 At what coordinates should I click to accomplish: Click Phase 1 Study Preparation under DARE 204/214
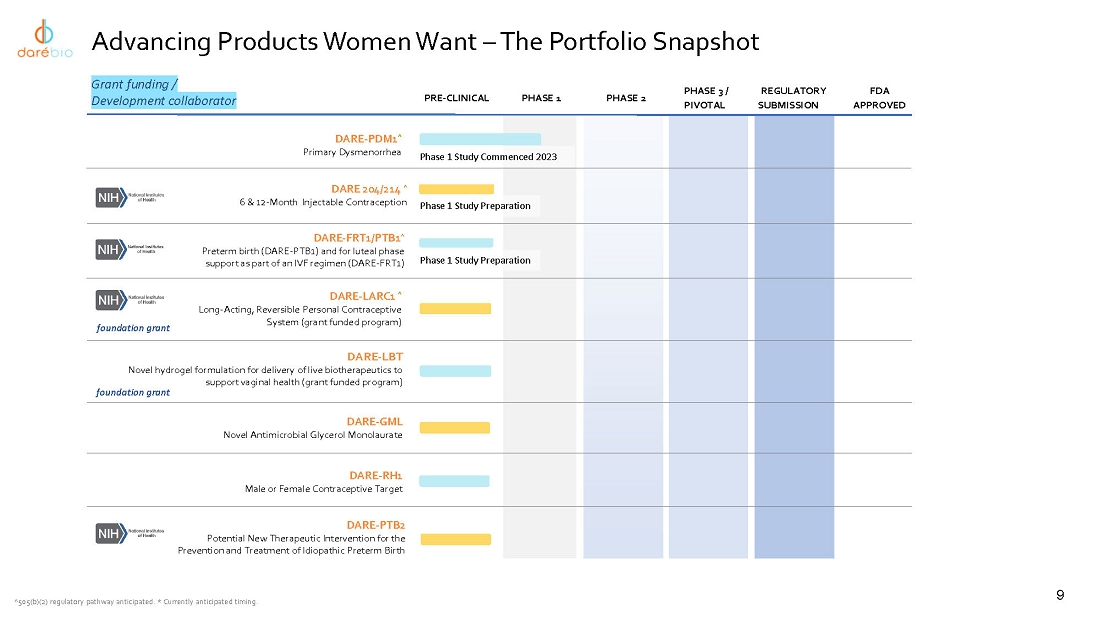pyautogui.click(x=475, y=206)
